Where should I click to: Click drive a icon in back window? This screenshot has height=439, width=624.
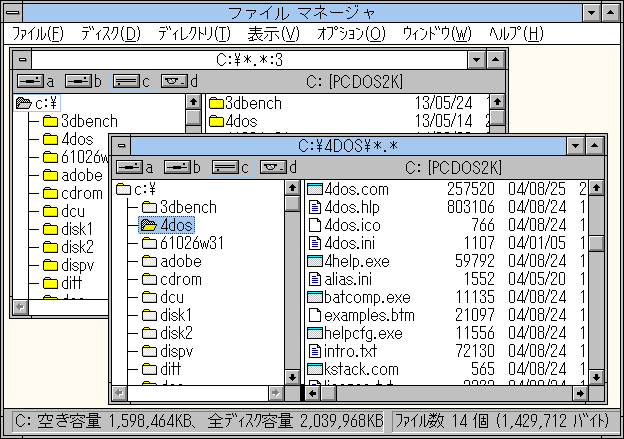pos(30,81)
